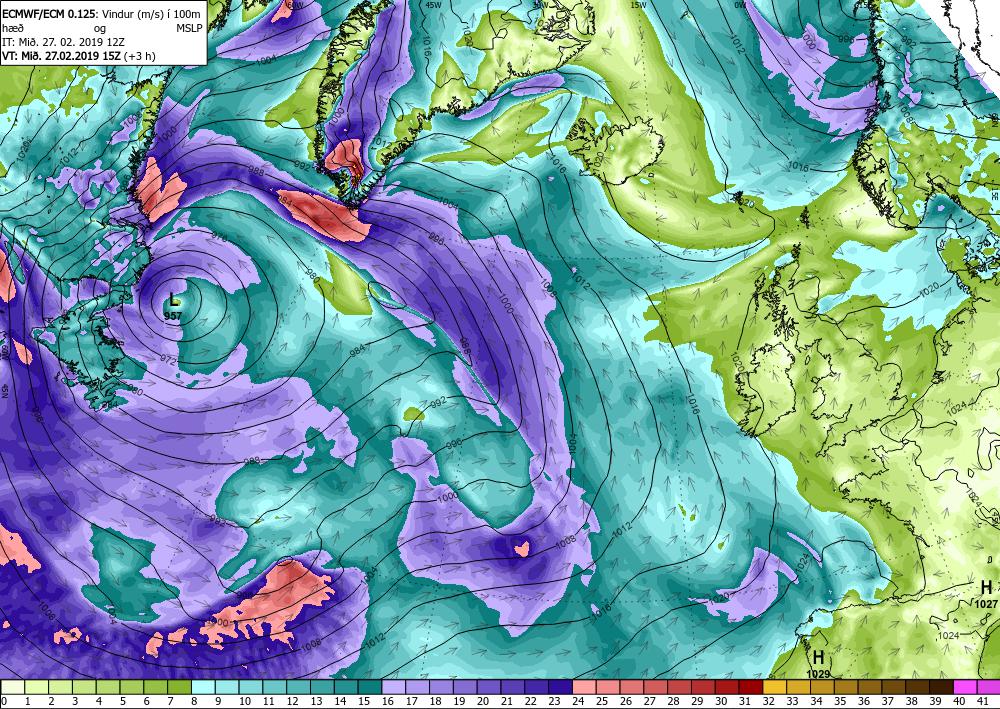Screen dimensions: 1000x709
Task: Click the dark brown swatch between 39 and 40
Action: (941, 687)
